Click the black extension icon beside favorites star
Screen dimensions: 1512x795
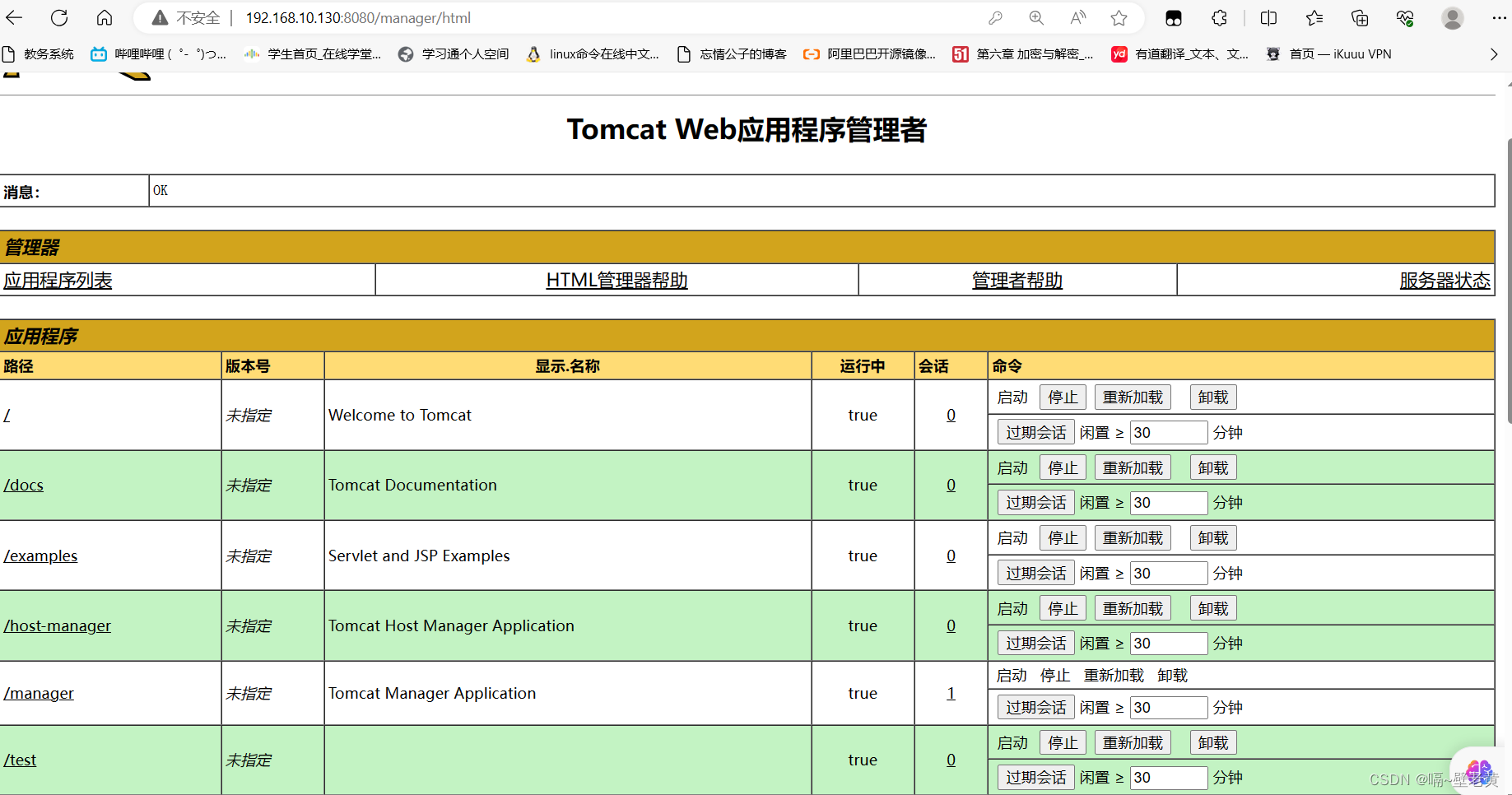point(1174,18)
